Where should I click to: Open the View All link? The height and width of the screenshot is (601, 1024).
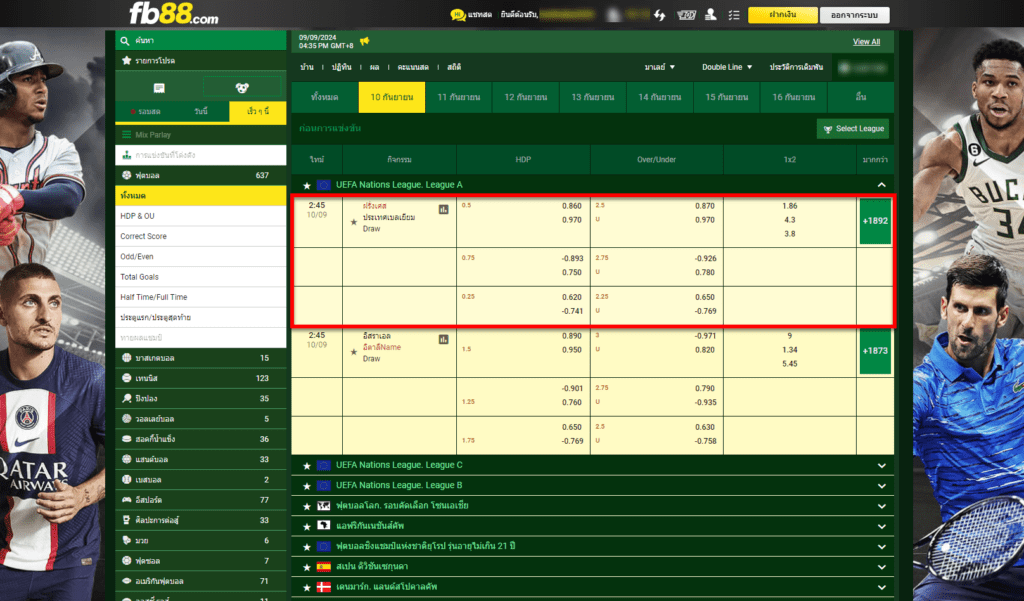[866, 42]
